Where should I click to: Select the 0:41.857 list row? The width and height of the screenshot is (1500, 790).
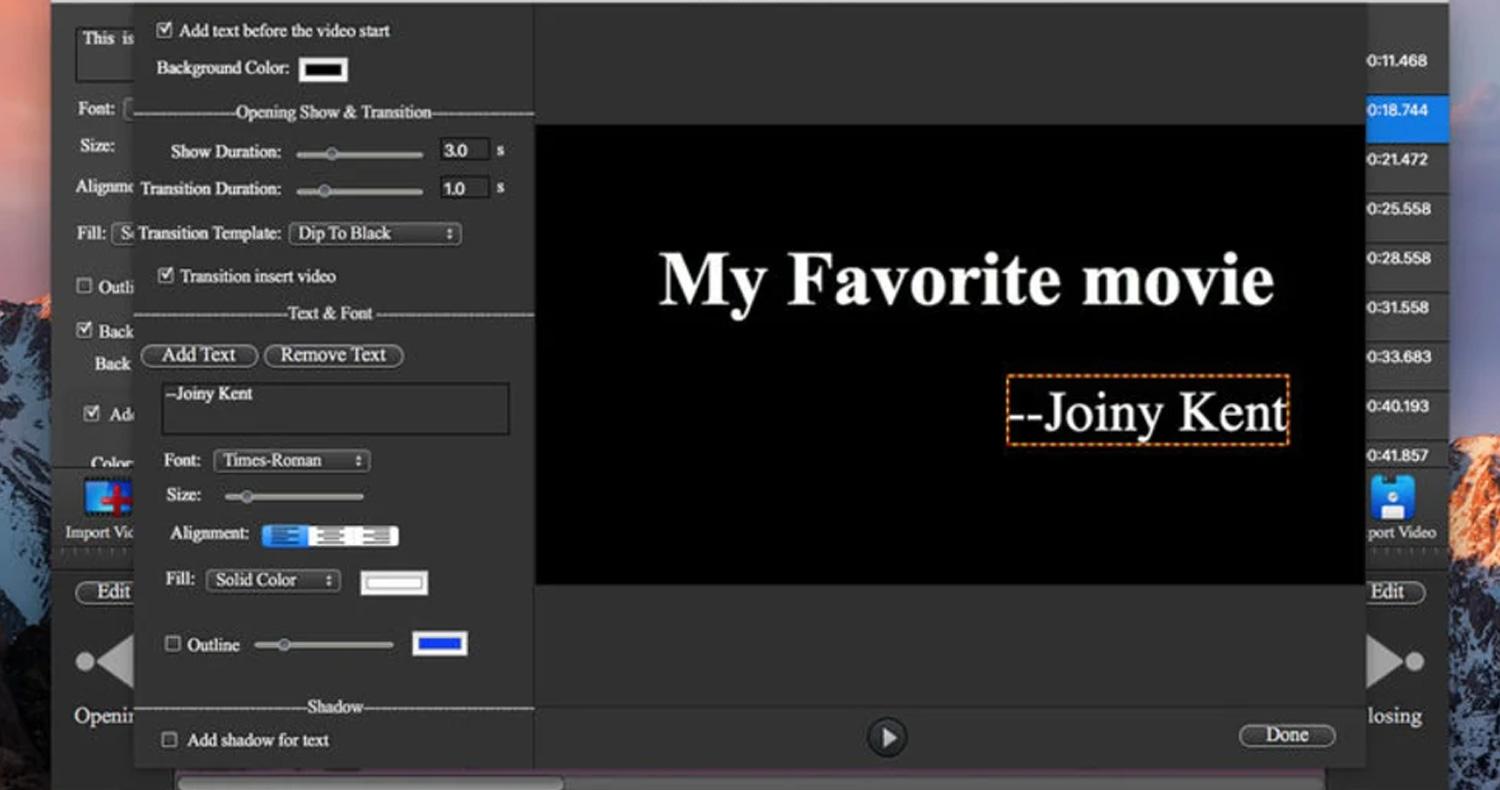(1407, 455)
